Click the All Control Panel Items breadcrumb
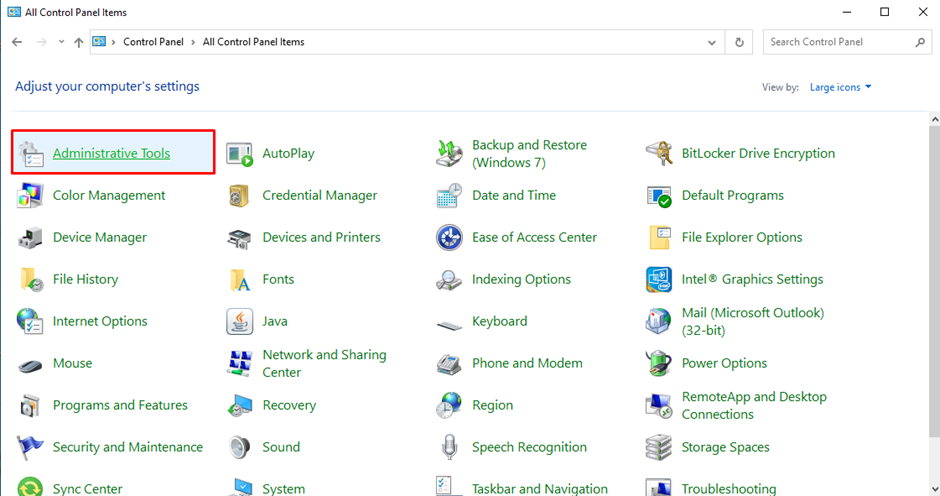This screenshot has height=496, width=940. (x=254, y=42)
